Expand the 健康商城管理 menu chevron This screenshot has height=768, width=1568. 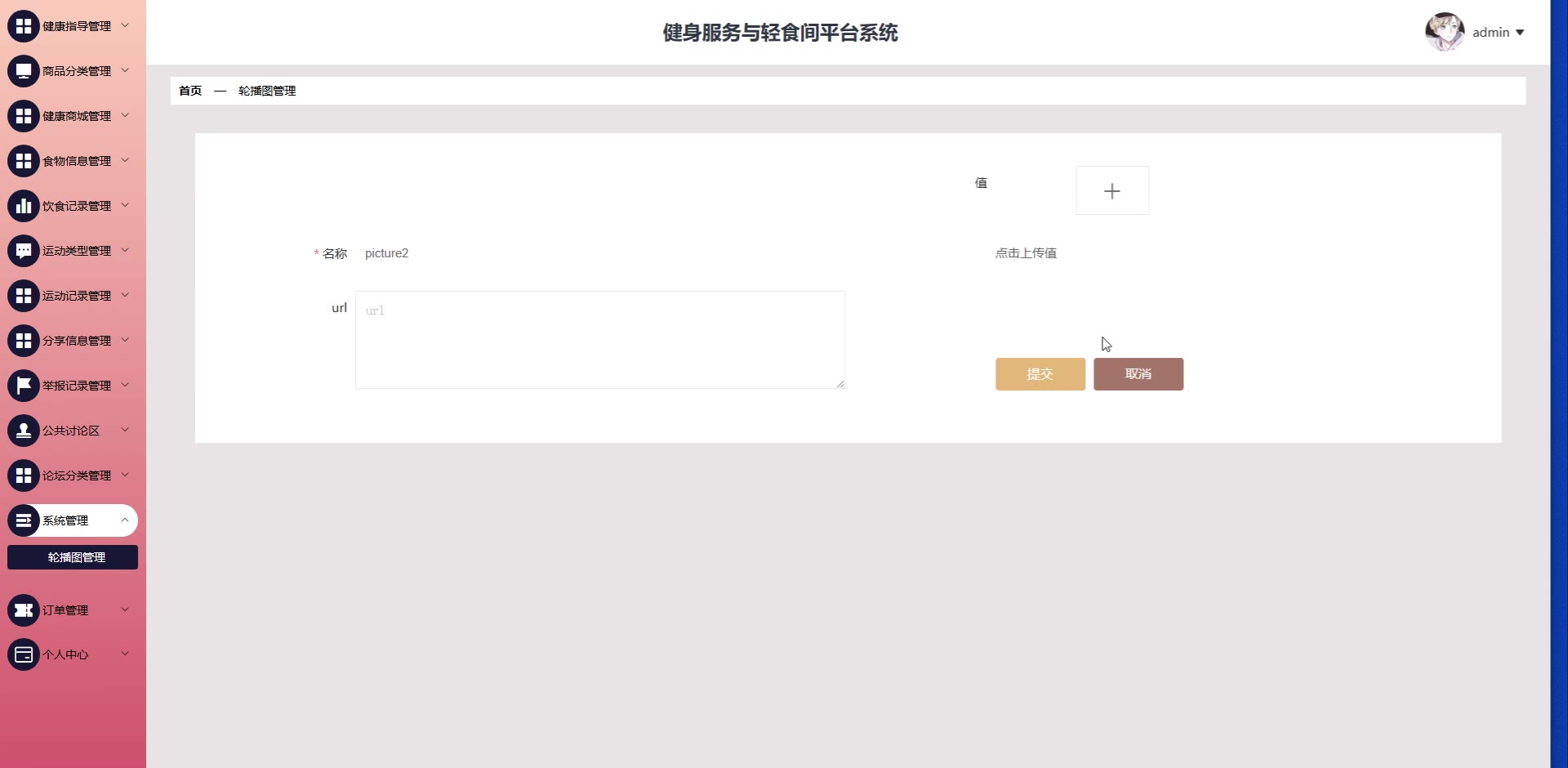pyautogui.click(x=125, y=115)
